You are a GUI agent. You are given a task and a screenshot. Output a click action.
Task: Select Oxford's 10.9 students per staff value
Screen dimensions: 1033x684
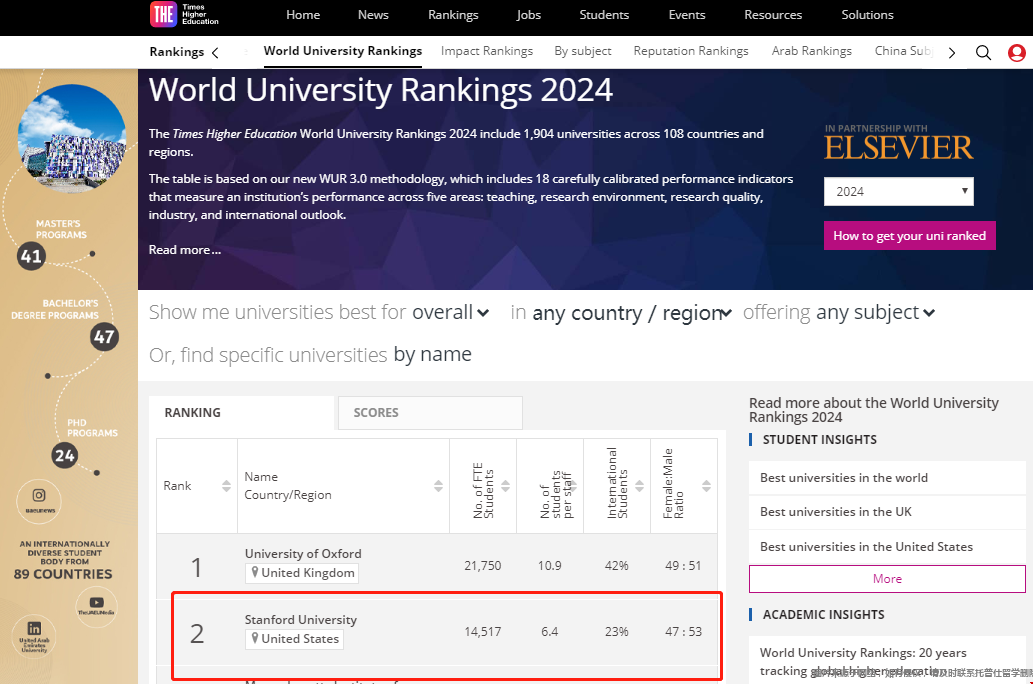(x=549, y=565)
